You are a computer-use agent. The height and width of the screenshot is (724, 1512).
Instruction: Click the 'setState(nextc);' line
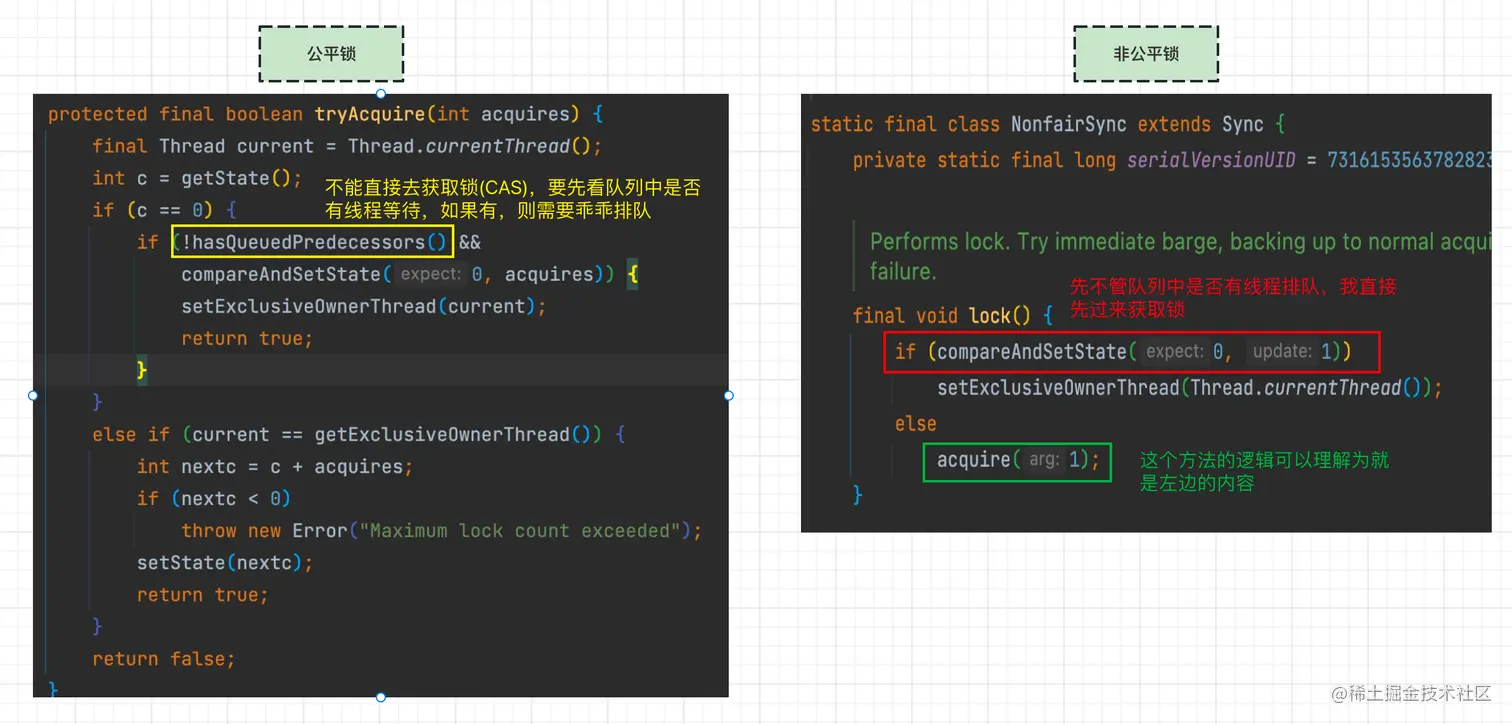pos(225,562)
